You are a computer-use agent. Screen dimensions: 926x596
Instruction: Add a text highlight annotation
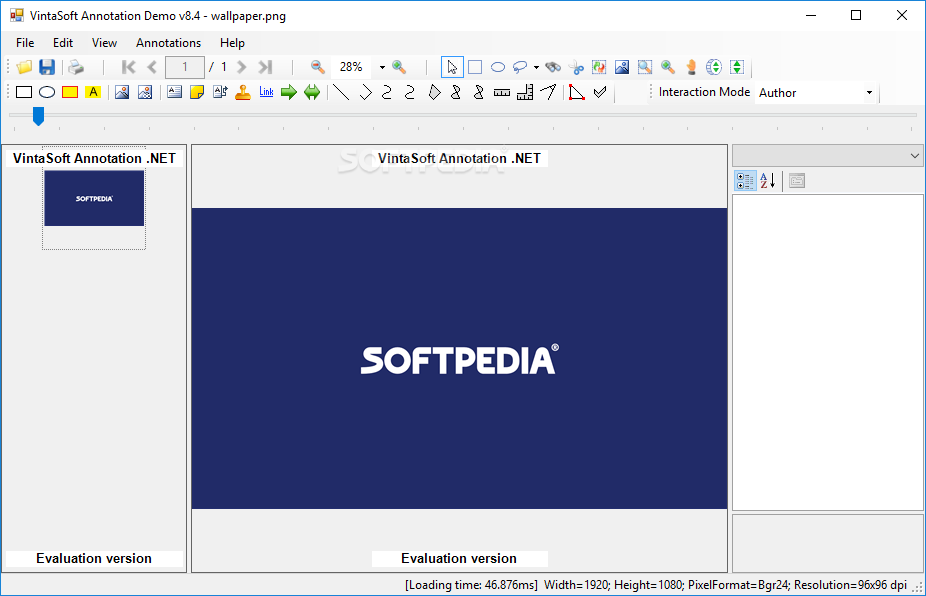point(93,92)
